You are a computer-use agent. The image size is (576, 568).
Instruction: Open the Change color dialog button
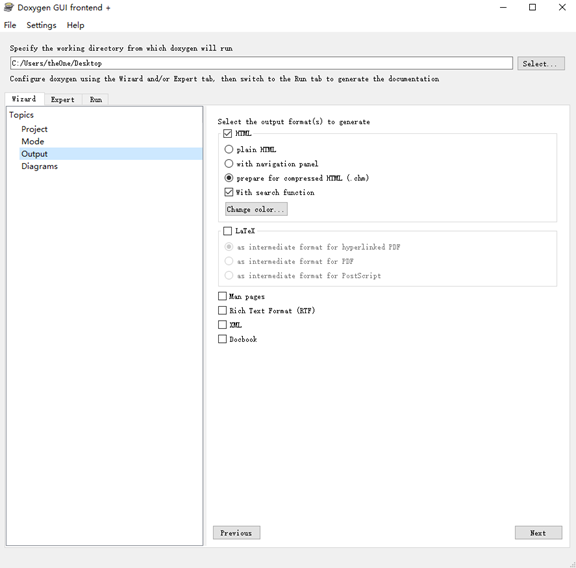click(x=256, y=209)
